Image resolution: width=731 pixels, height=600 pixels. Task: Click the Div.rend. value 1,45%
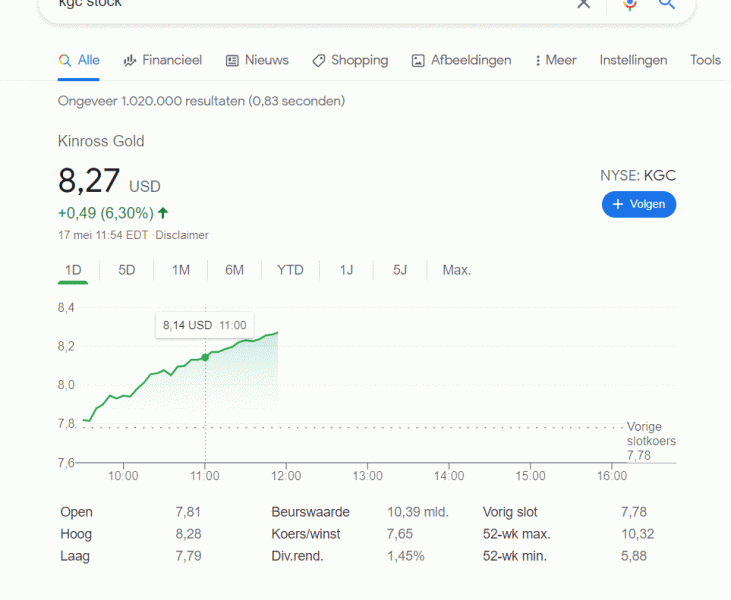tap(406, 556)
